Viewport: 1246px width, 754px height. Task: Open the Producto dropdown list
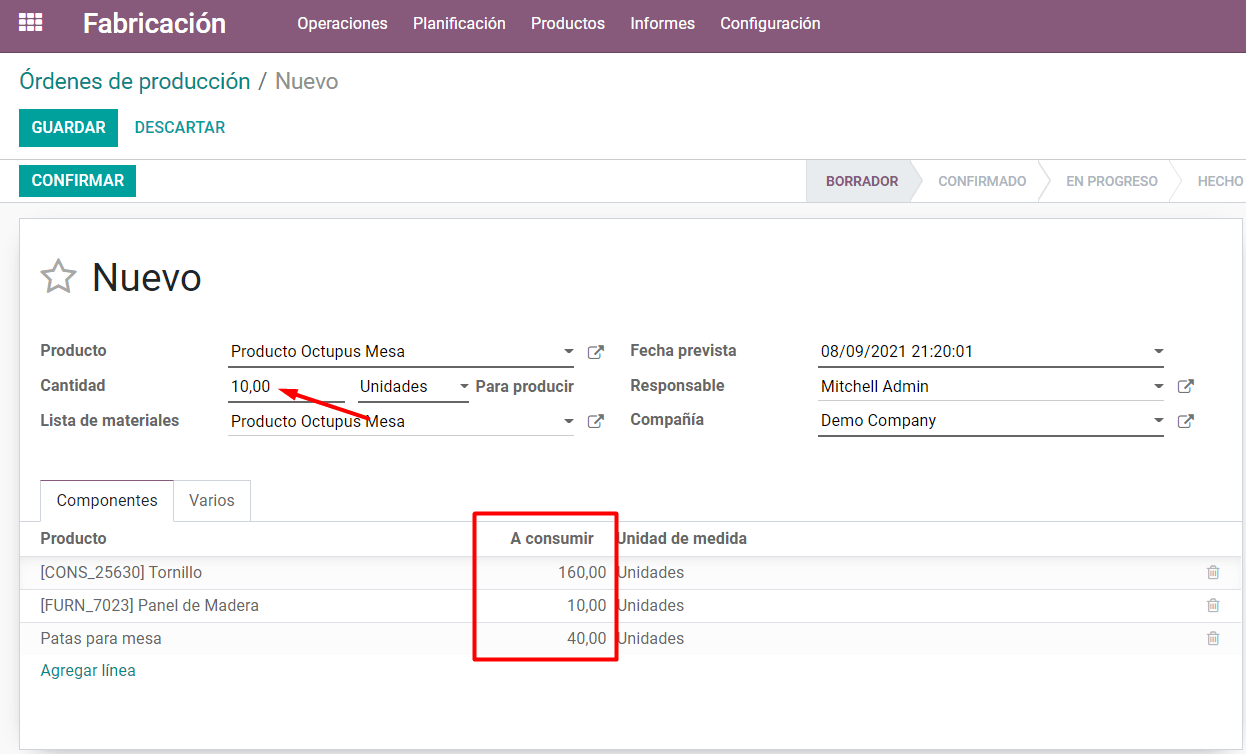click(x=567, y=351)
